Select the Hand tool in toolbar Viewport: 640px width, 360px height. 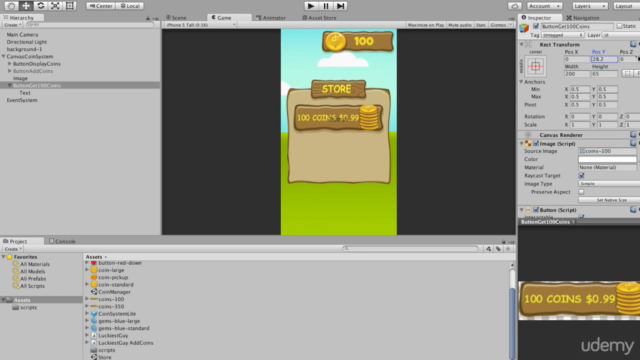(11, 6)
